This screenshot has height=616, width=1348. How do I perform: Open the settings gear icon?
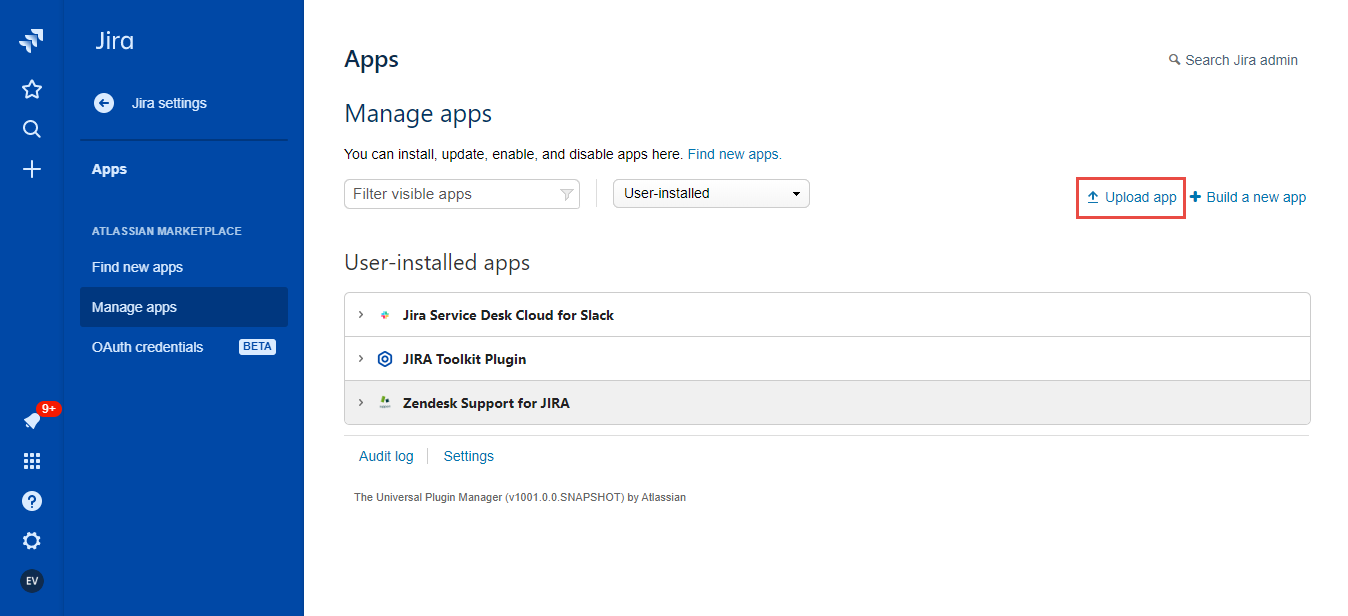32,541
